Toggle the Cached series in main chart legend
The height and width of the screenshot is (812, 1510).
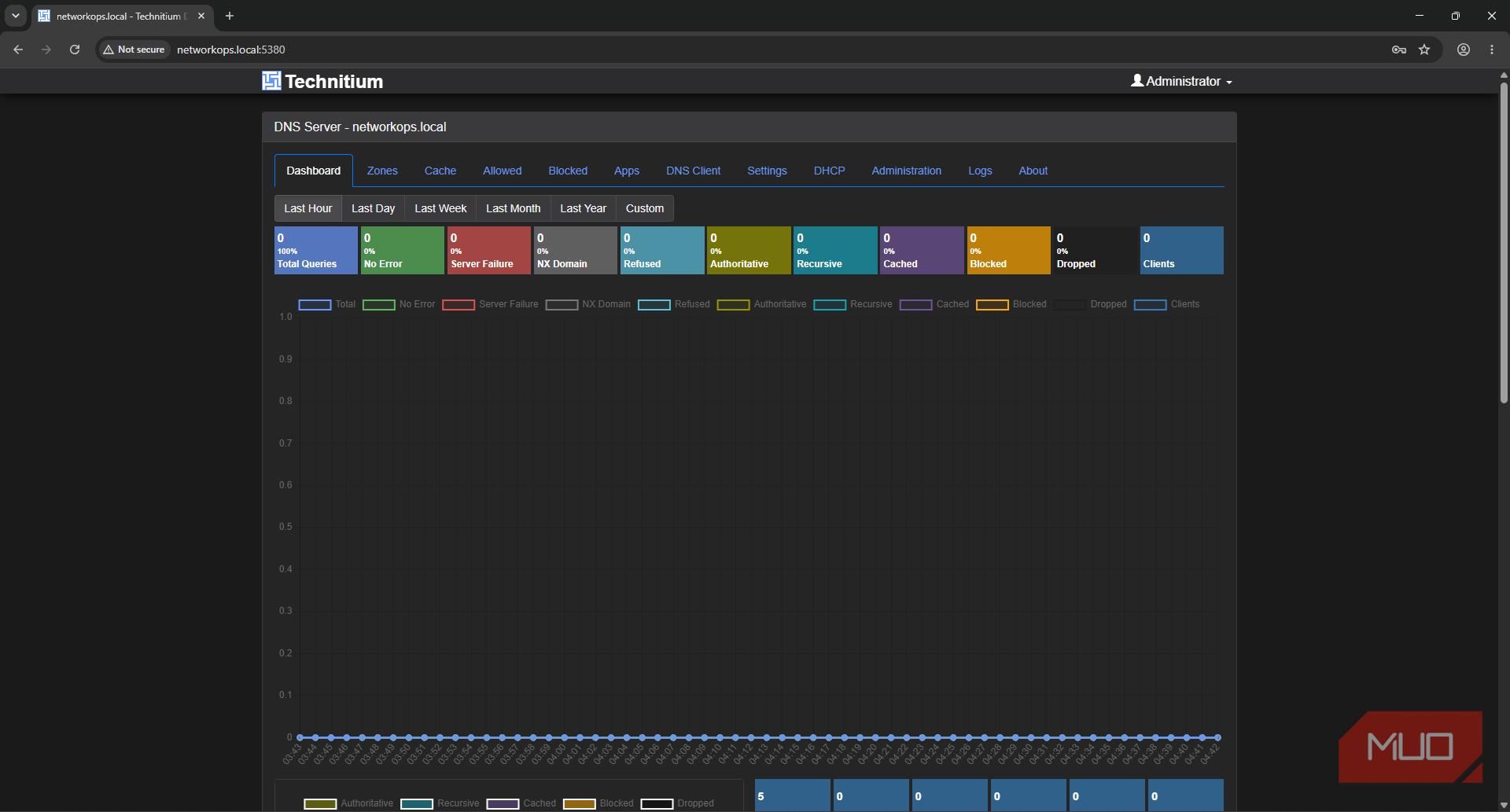(934, 304)
